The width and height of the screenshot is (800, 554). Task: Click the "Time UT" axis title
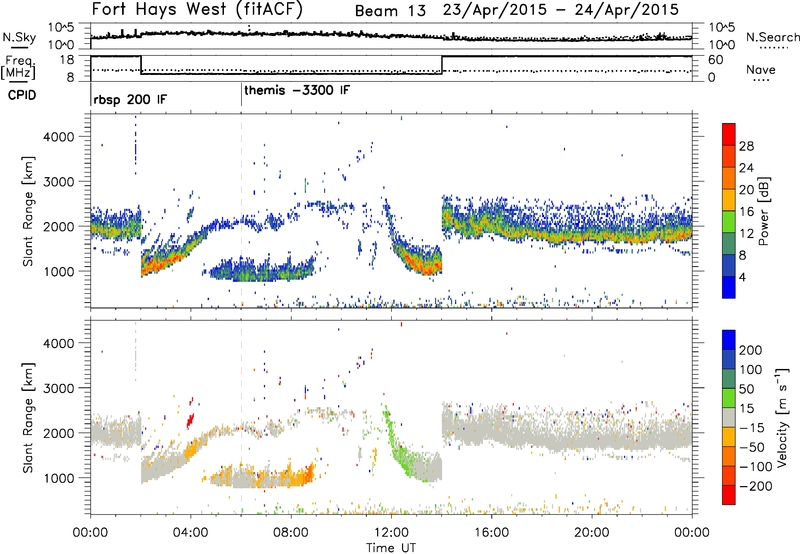(391, 548)
